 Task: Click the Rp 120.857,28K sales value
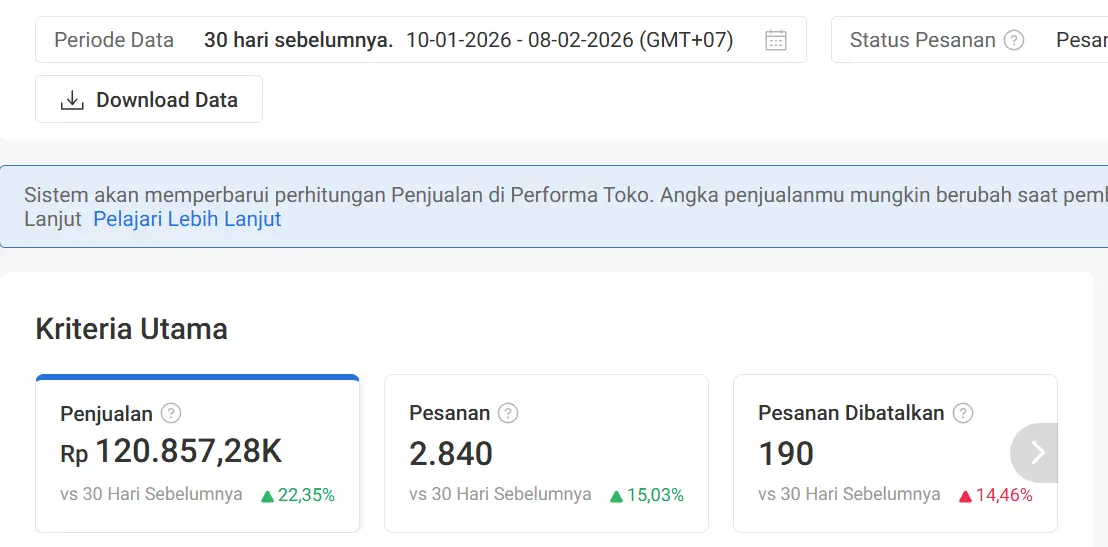coord(171,452)
